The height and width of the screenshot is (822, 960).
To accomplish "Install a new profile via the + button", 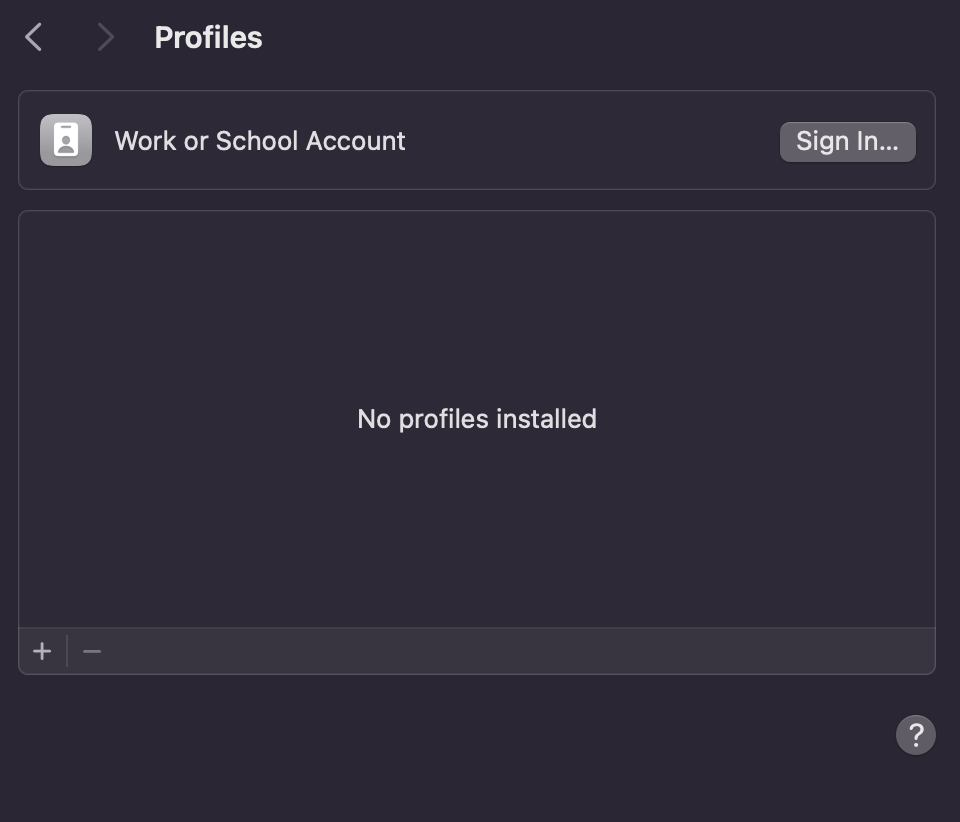I will point(42,651).
